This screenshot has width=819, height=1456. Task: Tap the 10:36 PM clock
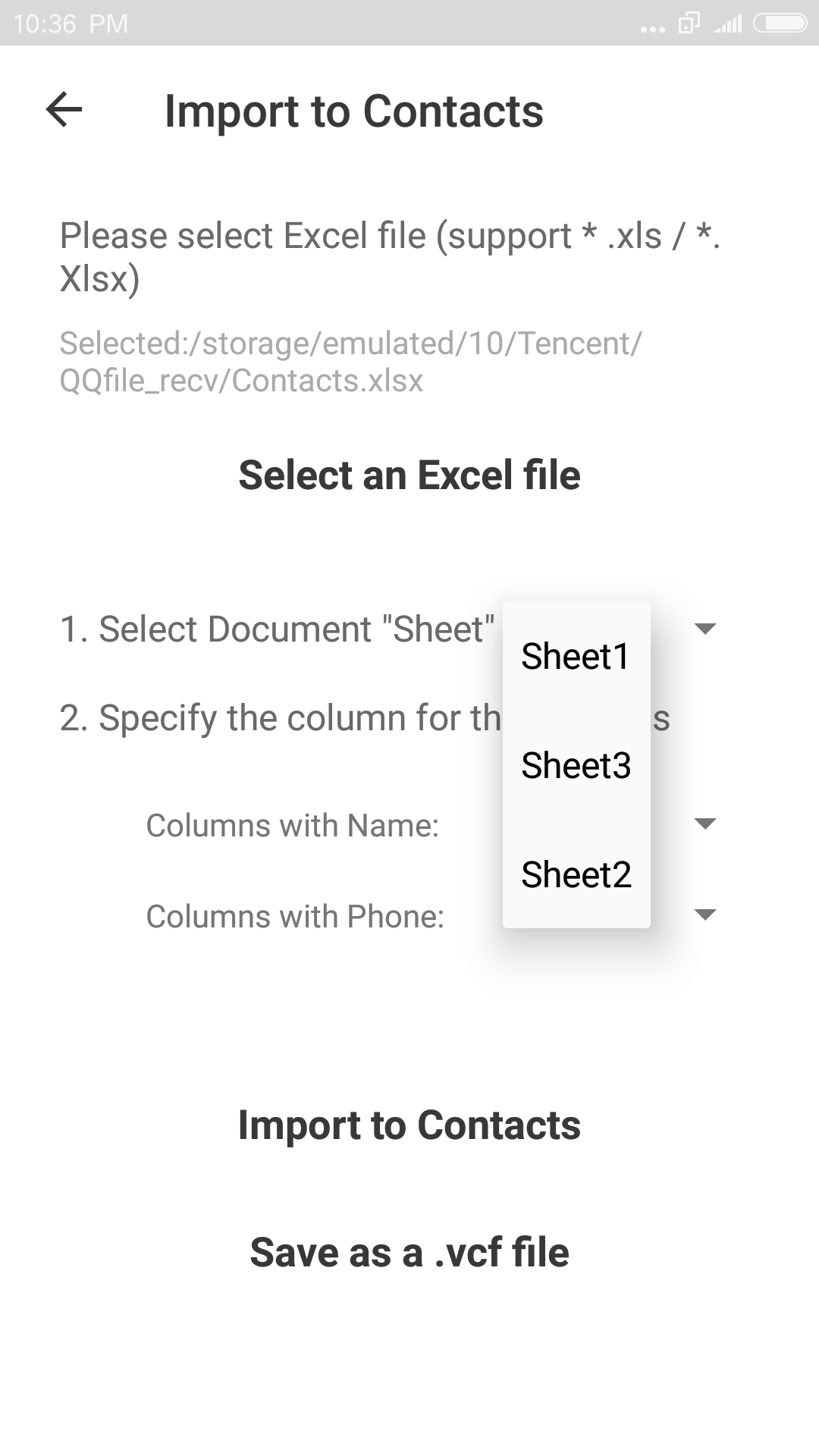click(71, 24)
